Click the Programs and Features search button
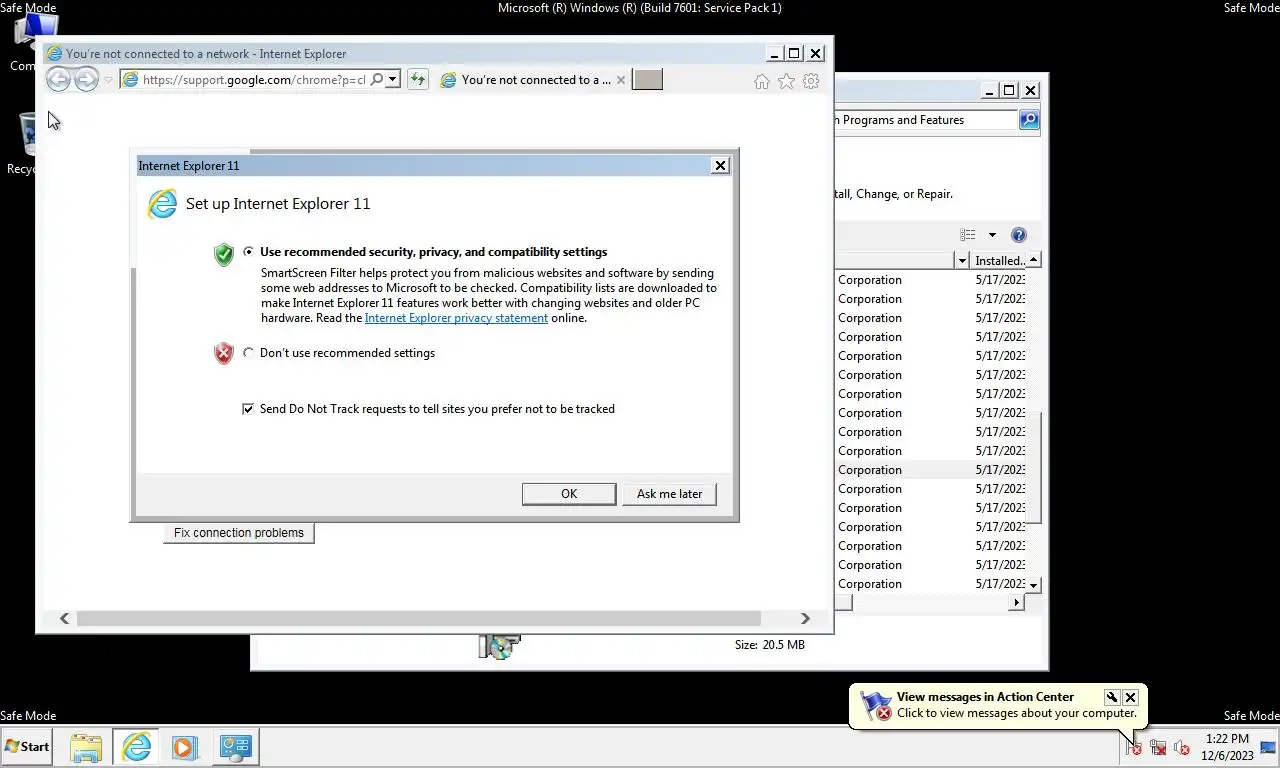The image size is (1280, 768). pyautogui.click(x=1029, y=120)
